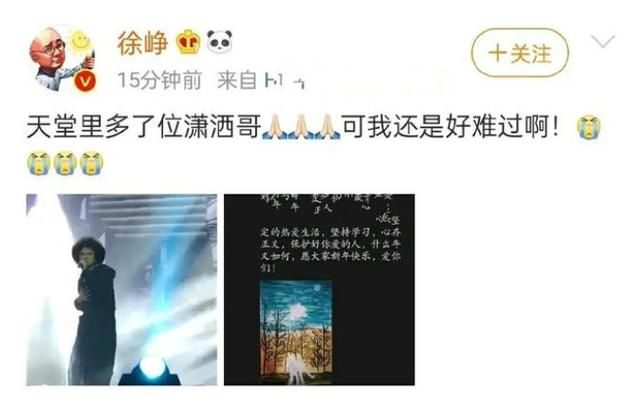
Task: Open the 徐峥 username link
Action: pos(143,43)
